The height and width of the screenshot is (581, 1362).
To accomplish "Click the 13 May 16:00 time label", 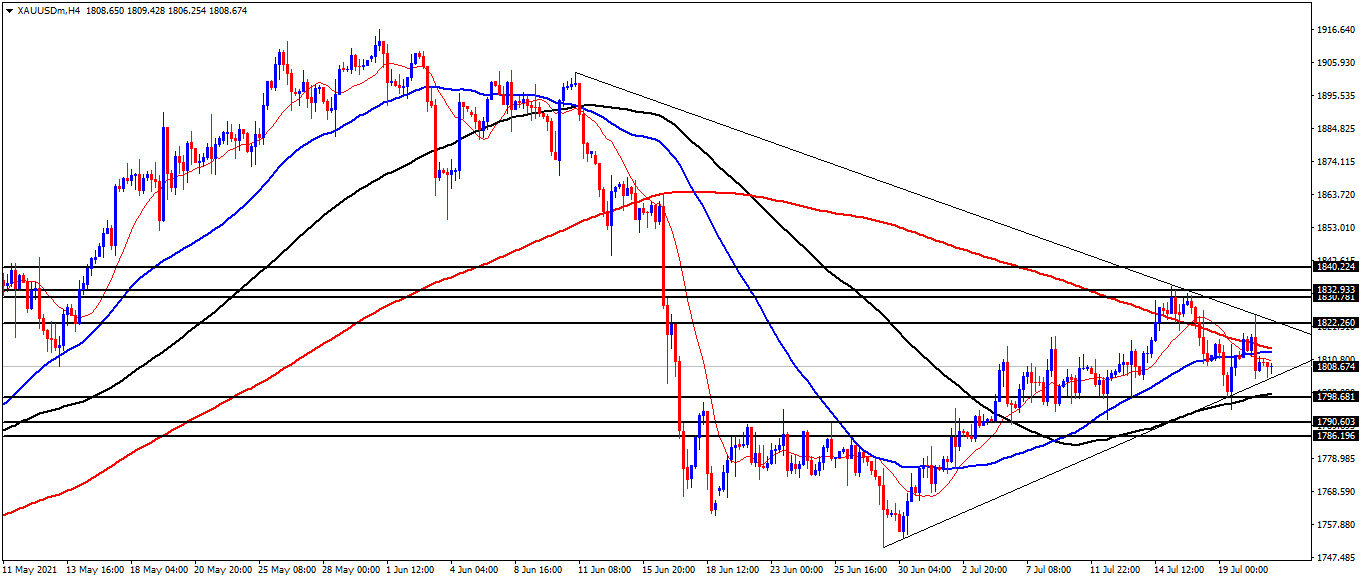I will tap(95, 570).
